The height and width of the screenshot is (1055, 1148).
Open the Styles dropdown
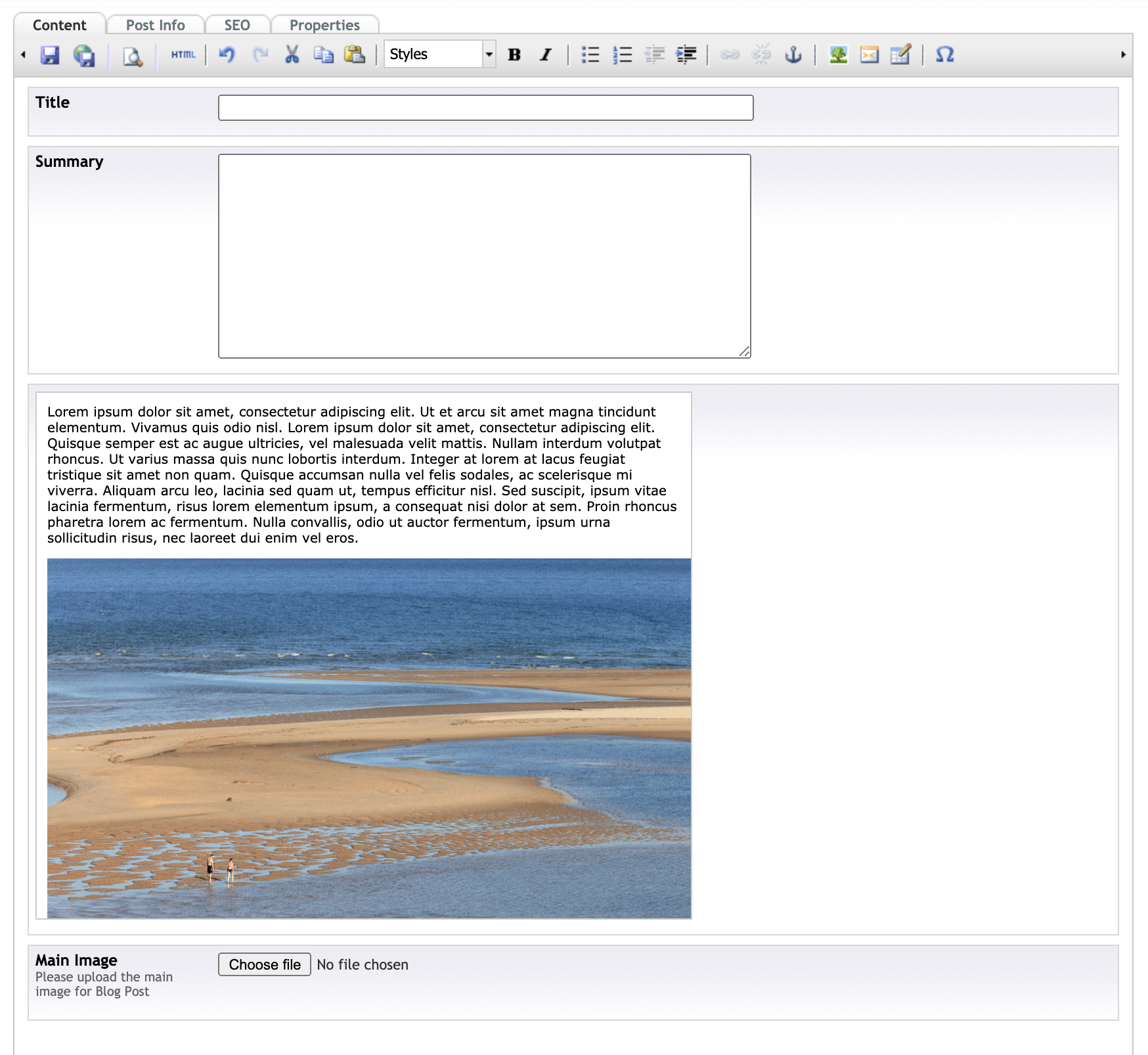point(440,55)
